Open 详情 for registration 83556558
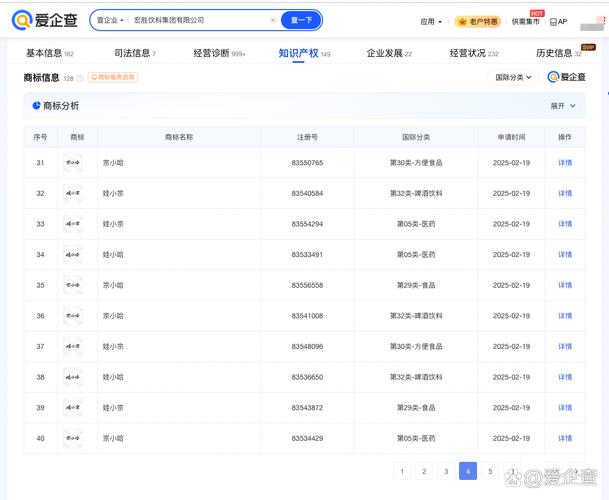Image resolution: width=609 pixels, height=500 pixels. [x=565, y=285]
